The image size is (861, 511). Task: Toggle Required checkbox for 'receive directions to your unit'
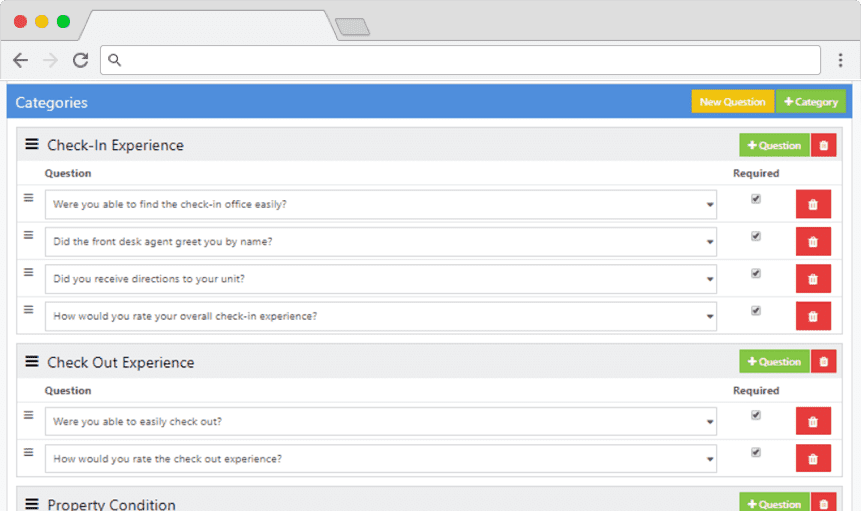coord(756,273)
